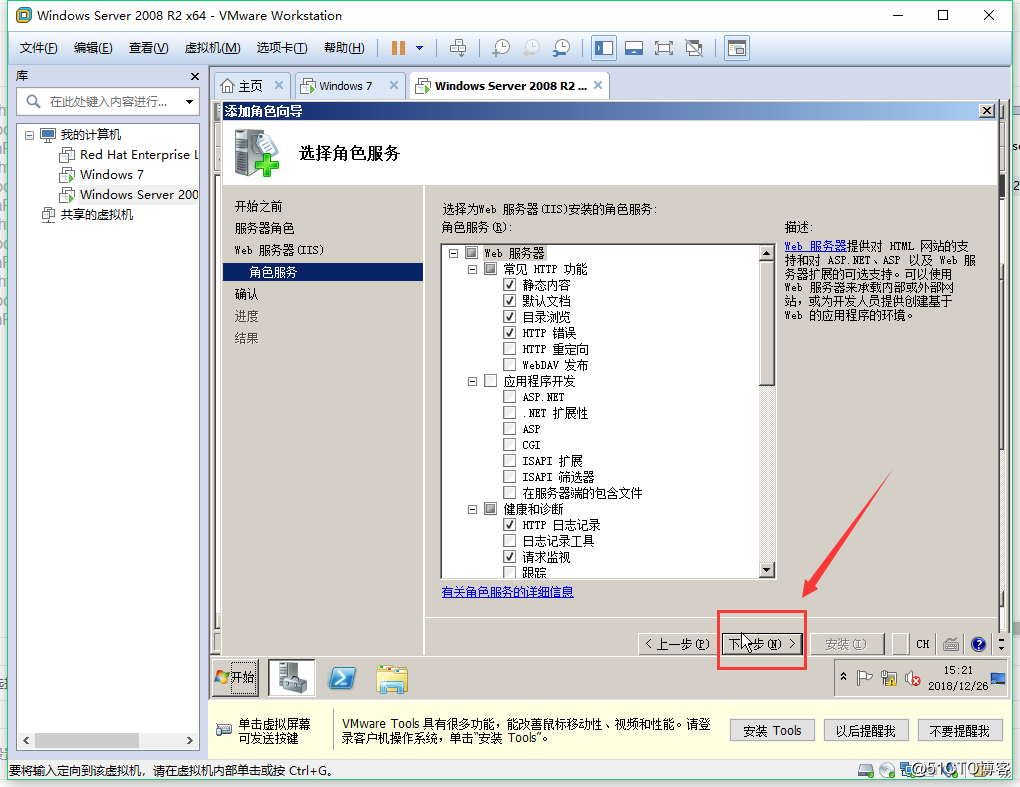Collapse the 常见 HTTP 功能 node
The height and width of the screenshot is (787, 1020).
[x=472, y=269]
